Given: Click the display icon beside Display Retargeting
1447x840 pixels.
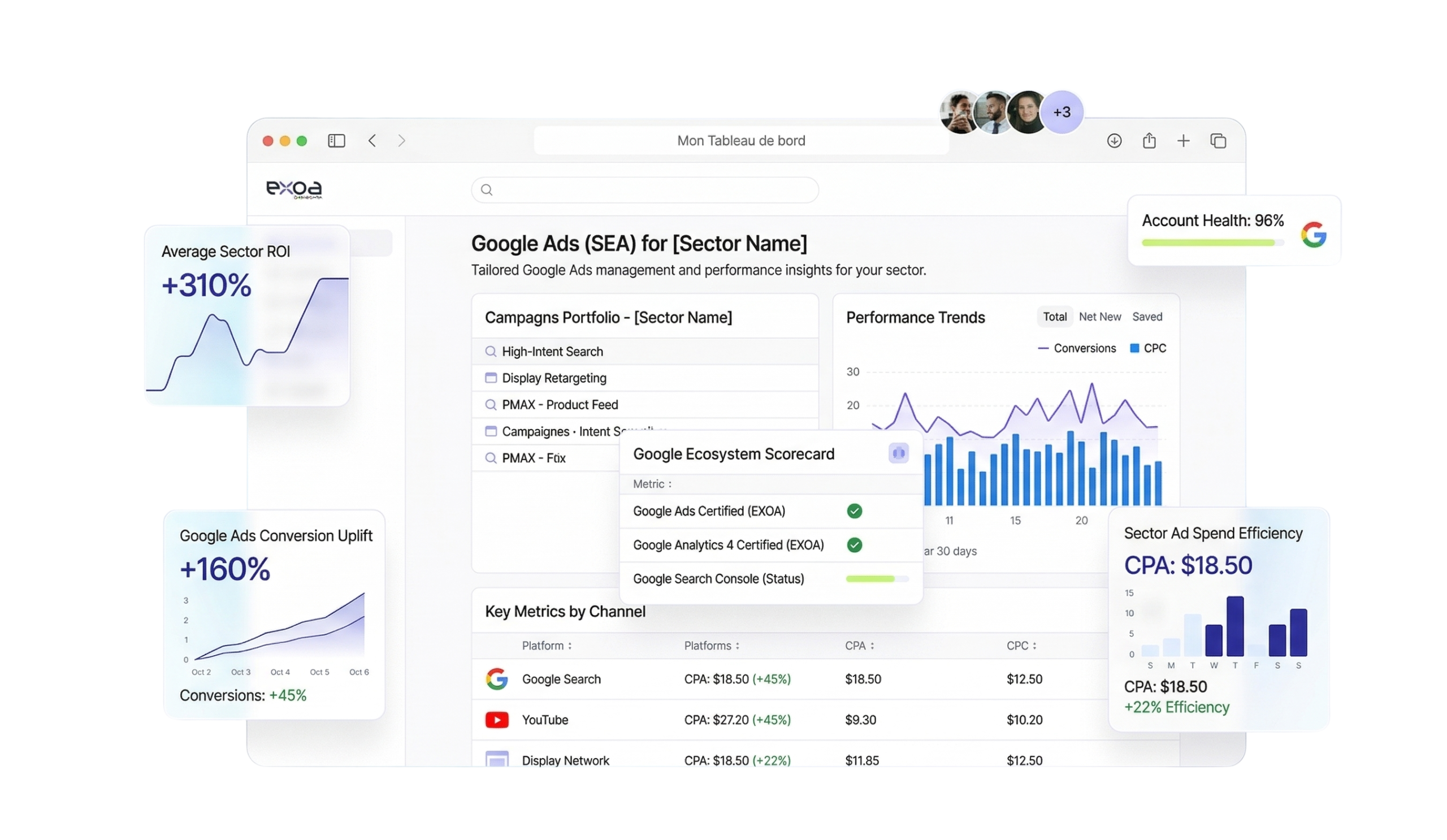Looking at the screenshot, I should pos(491,377).
